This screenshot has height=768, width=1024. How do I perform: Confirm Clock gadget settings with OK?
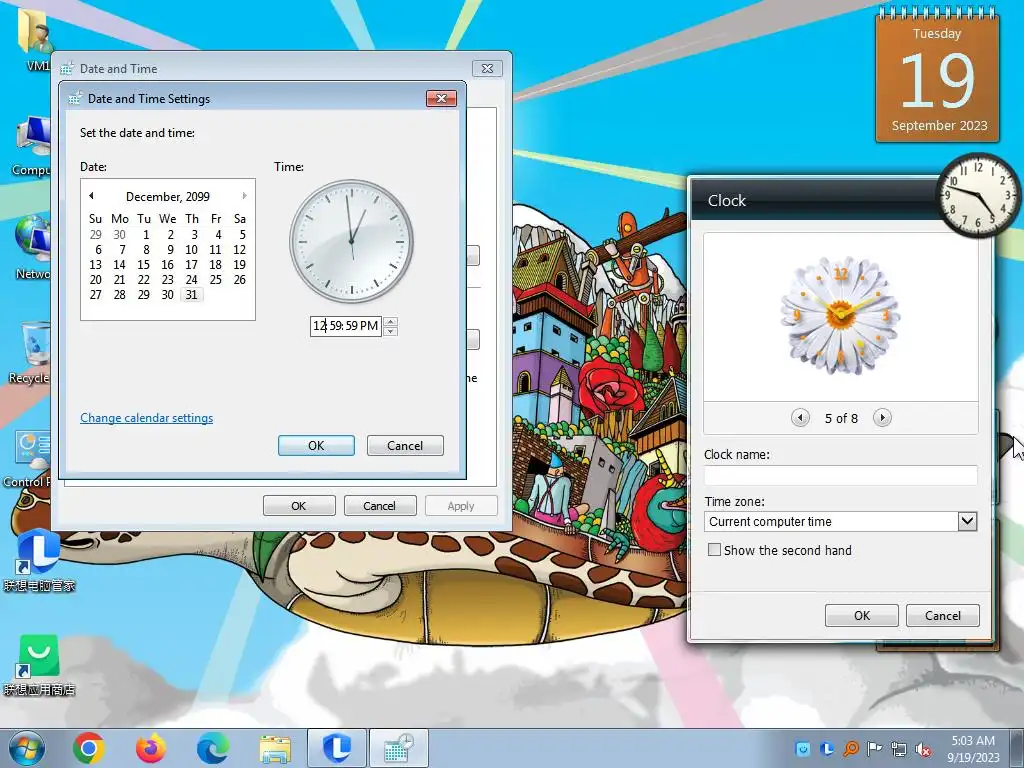(861, 615)
